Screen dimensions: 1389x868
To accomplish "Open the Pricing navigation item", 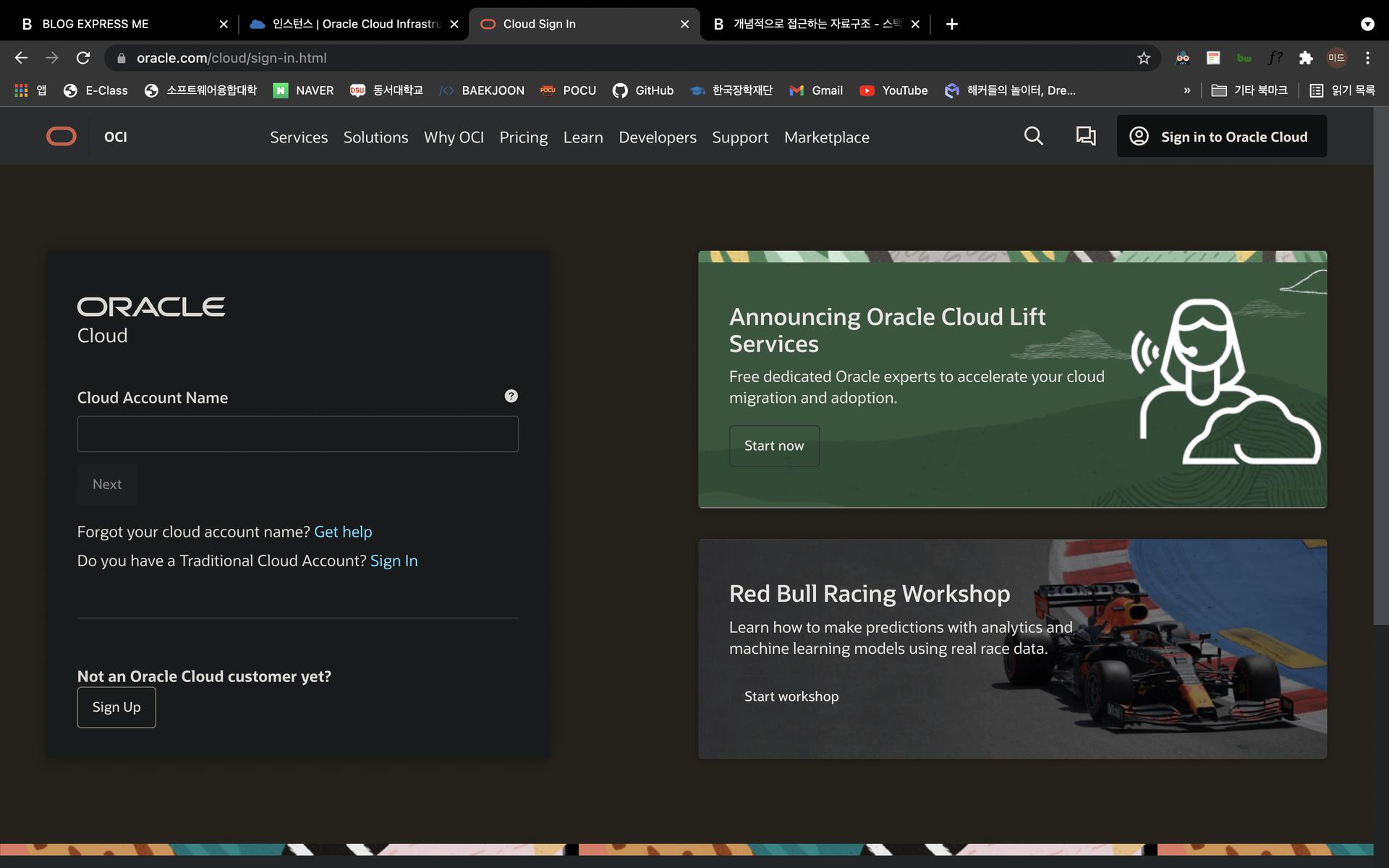I will tap(523, 137).
